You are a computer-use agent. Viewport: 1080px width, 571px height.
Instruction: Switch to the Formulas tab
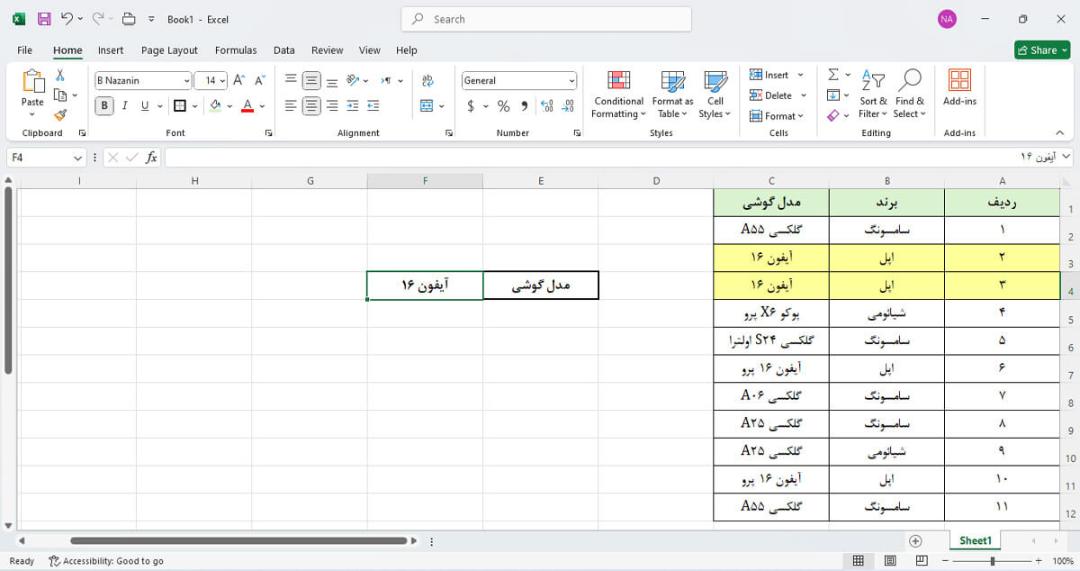[x=236, y=50]
